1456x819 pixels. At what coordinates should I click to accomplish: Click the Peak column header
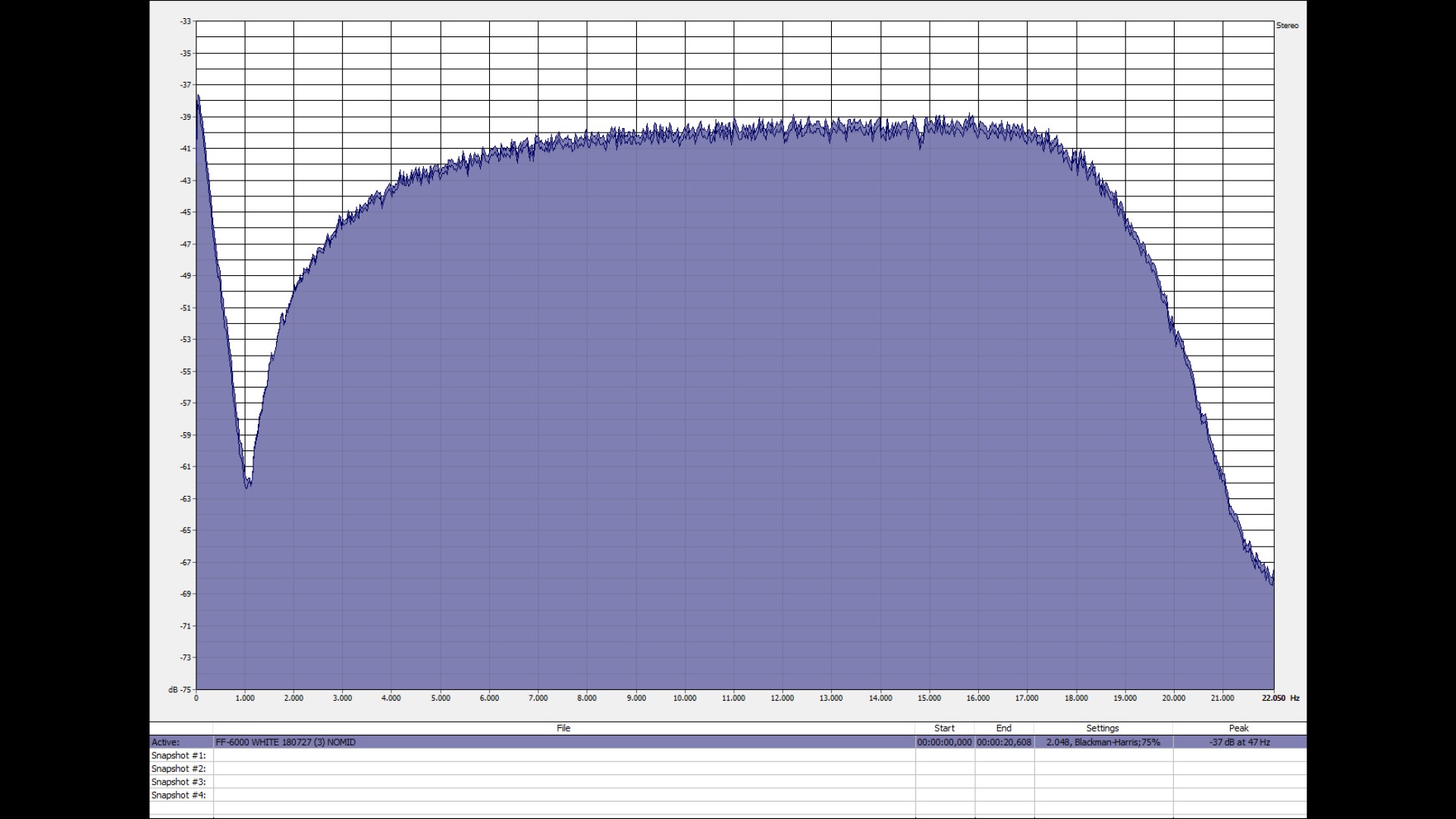click(x=1239, y=728)
